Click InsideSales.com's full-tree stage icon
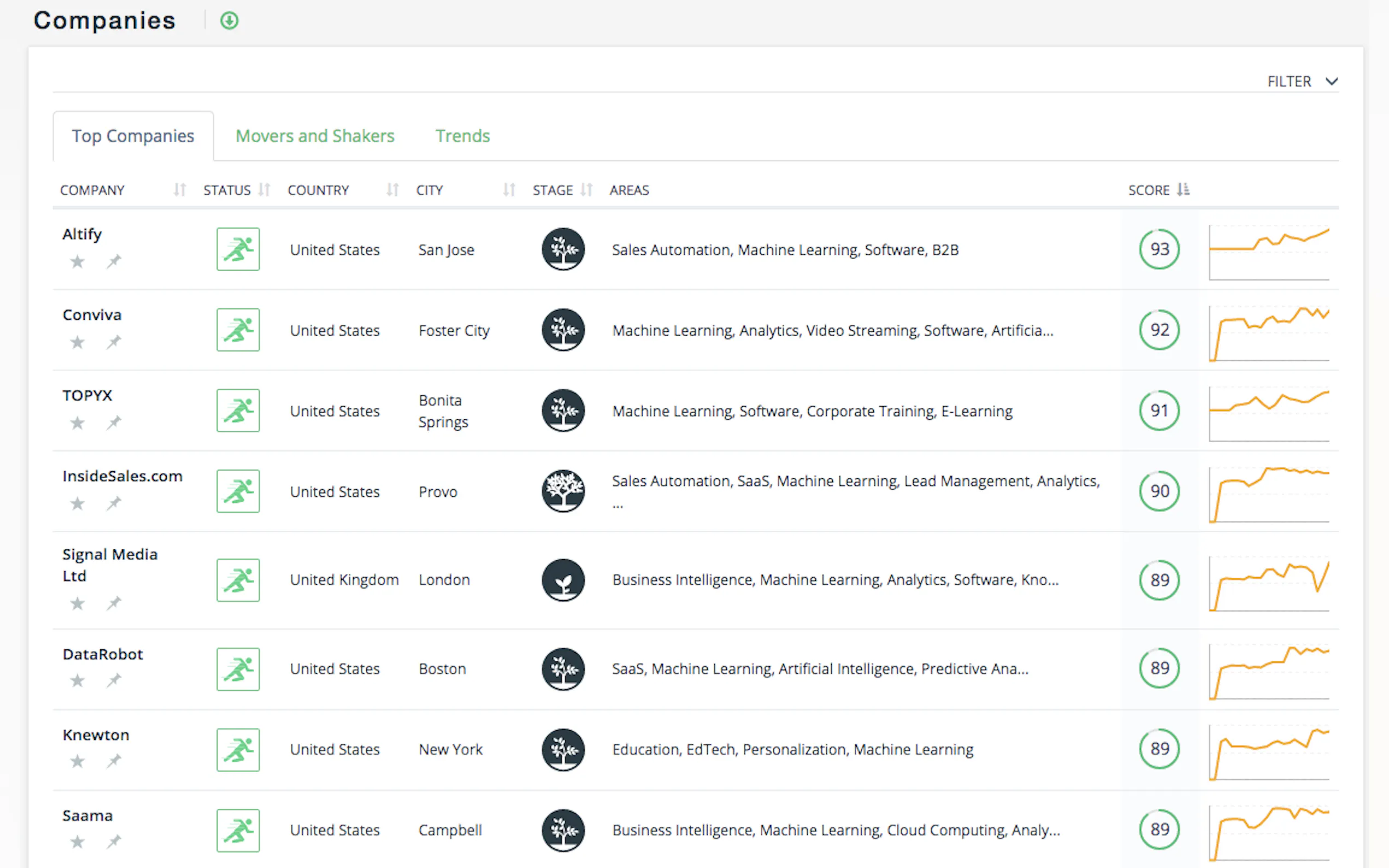Image resolution: width=1389 pixels, height=868 pixels. pos(563,491)
